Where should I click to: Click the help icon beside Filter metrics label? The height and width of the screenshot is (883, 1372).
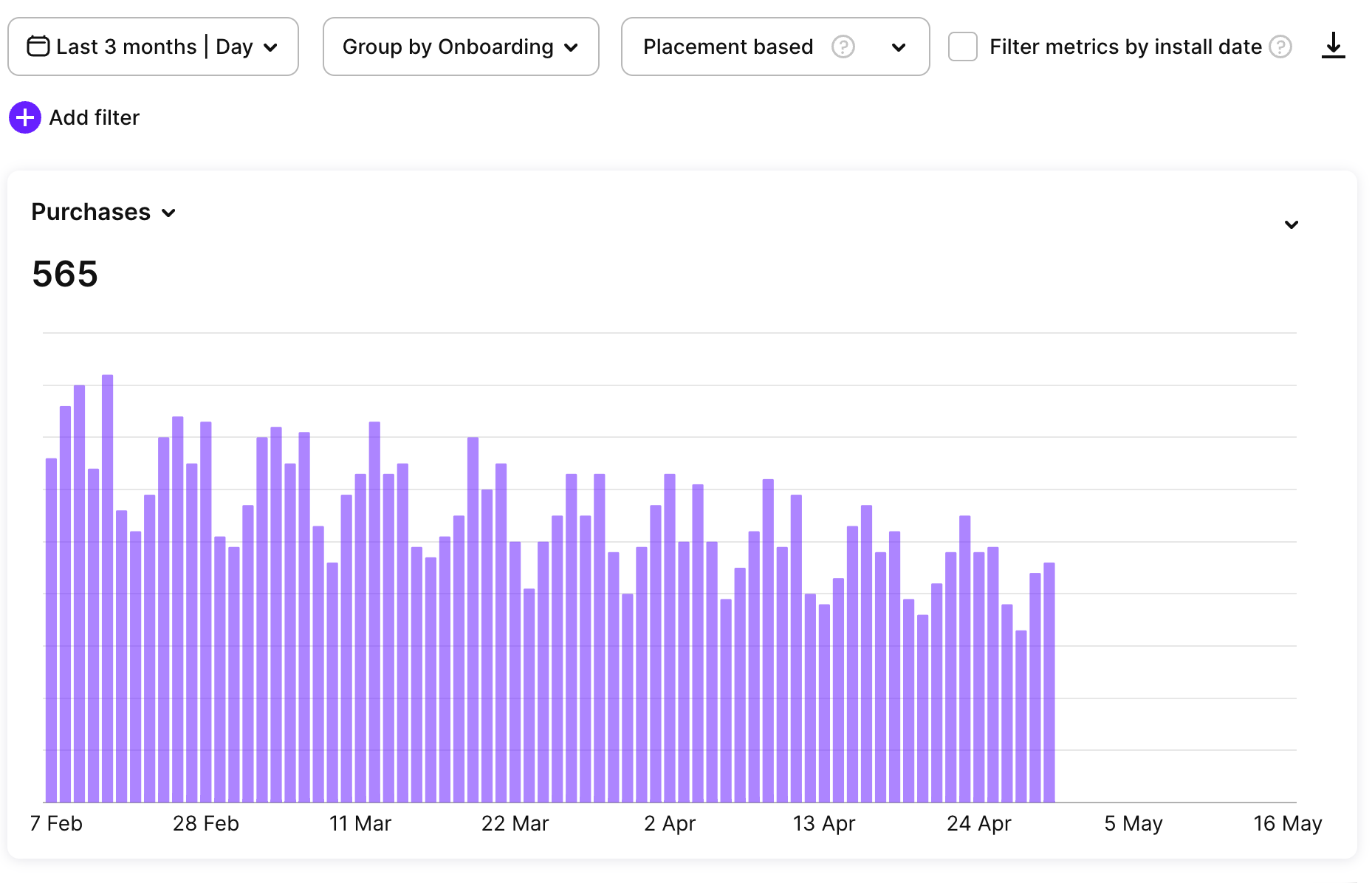pos(1282,47)
